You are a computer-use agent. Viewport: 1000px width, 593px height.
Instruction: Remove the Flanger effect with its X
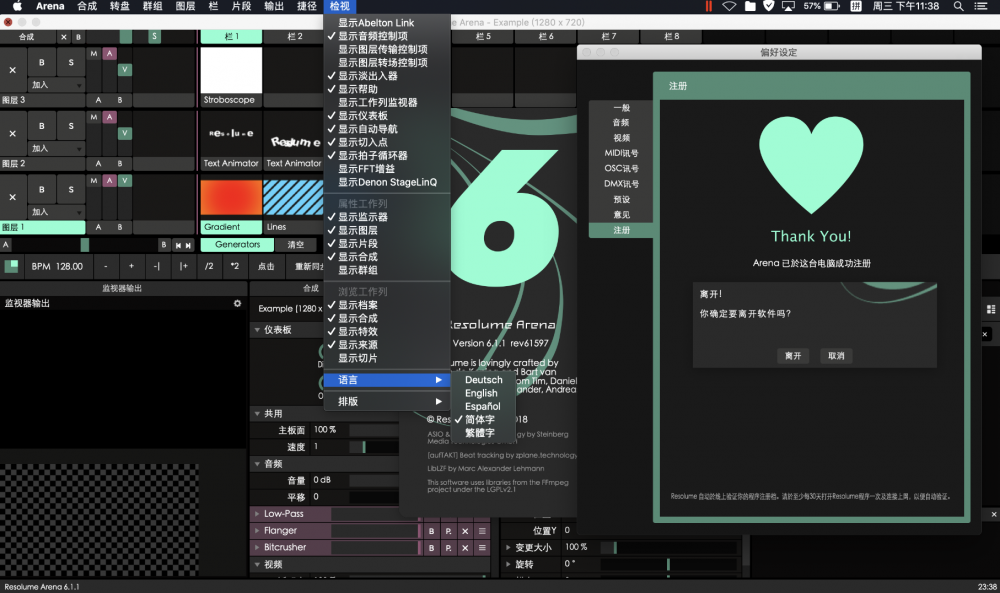[465, 531]
